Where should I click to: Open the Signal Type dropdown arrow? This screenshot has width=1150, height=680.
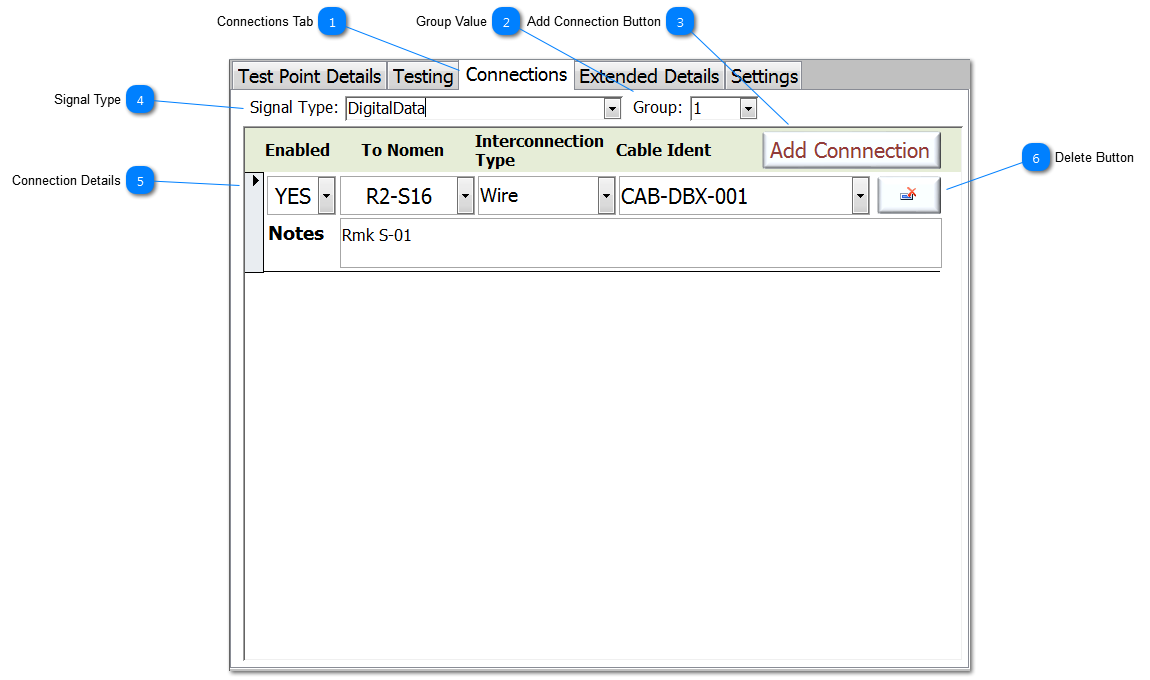[x=612, y=109]
